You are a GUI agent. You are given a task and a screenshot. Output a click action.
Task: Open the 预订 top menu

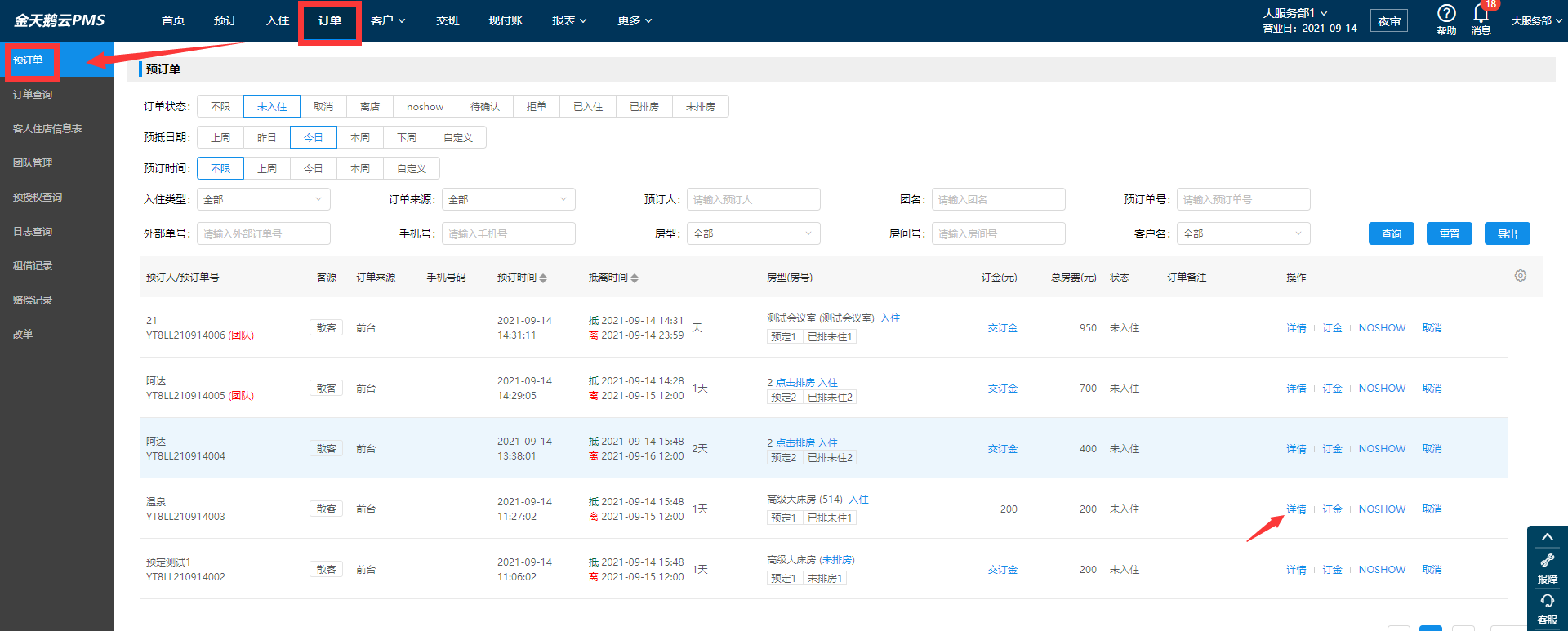pos(225,20)
